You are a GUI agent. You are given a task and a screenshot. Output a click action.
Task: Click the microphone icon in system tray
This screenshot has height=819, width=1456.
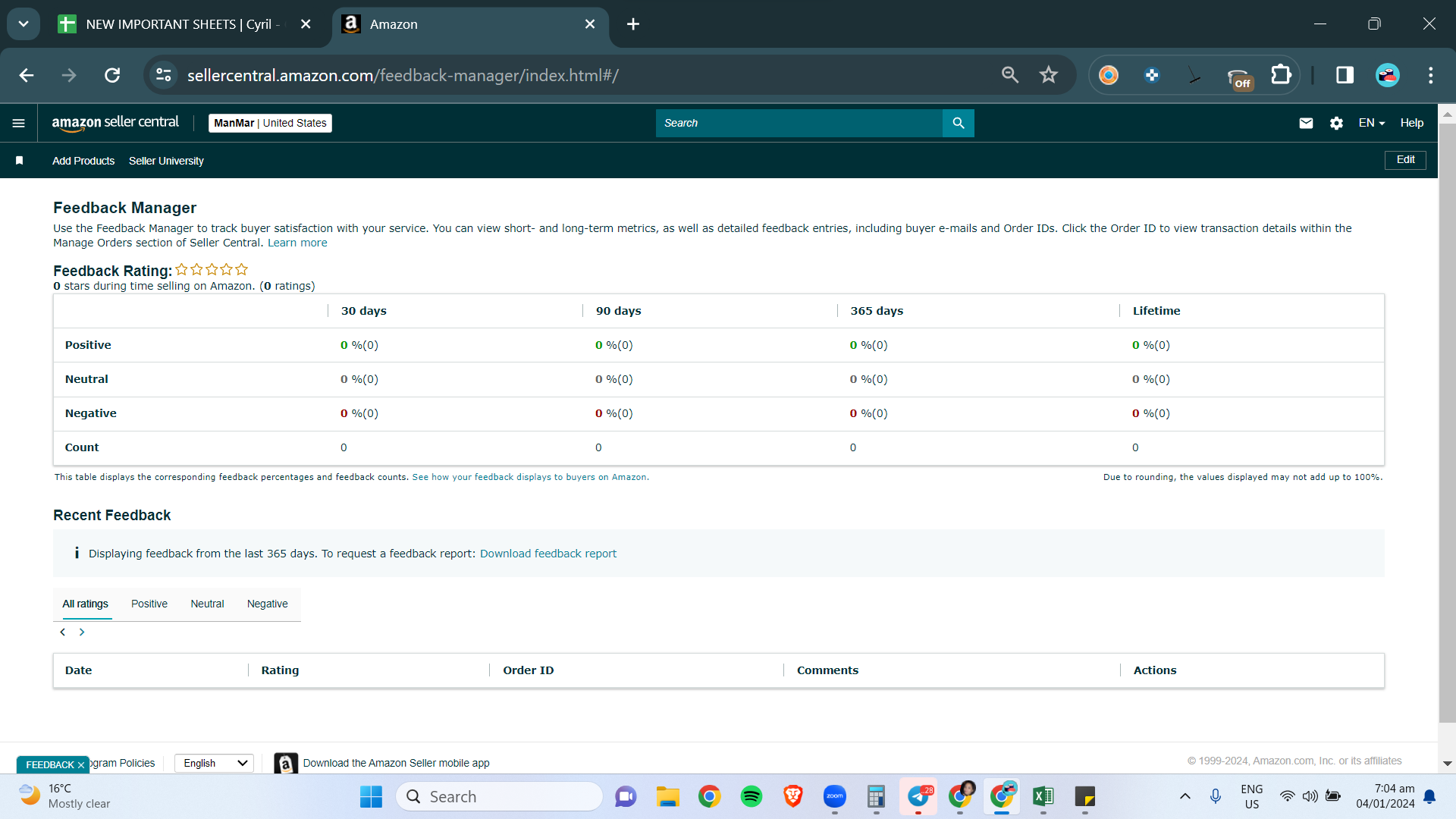coord(1216,796)
